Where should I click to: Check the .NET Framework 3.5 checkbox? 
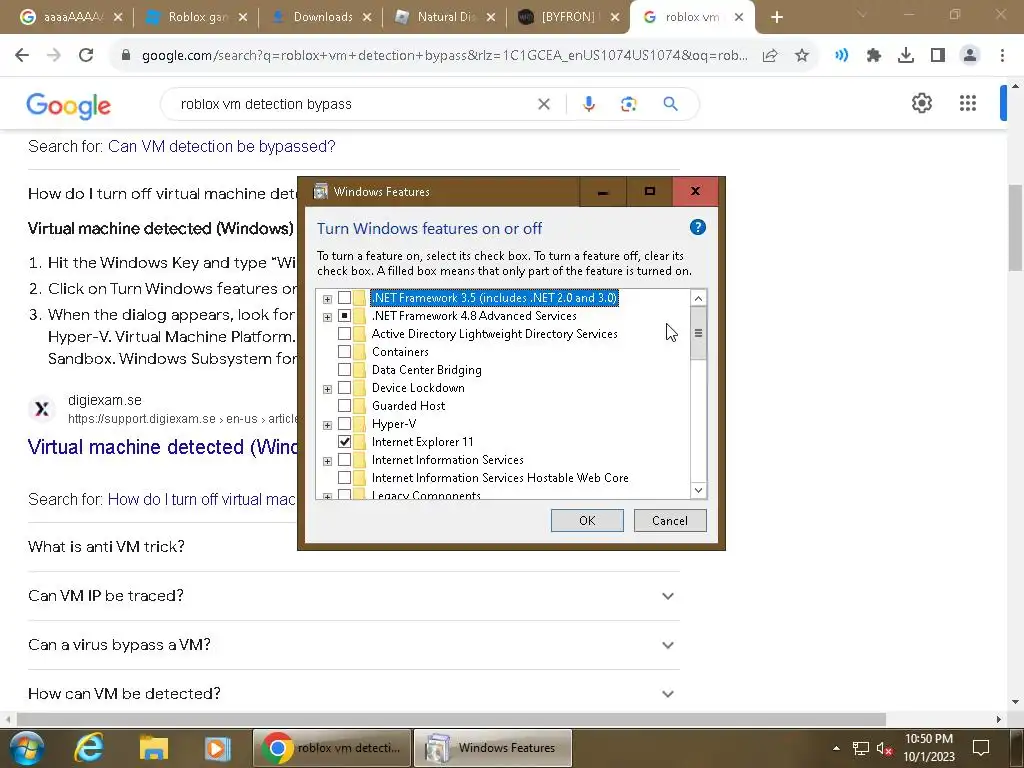344,298
